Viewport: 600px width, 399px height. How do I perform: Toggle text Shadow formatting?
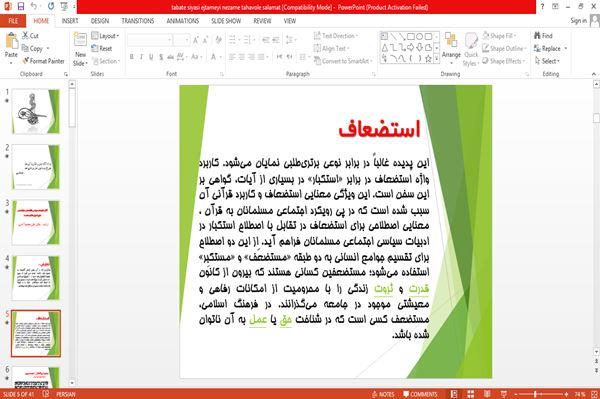161,57
